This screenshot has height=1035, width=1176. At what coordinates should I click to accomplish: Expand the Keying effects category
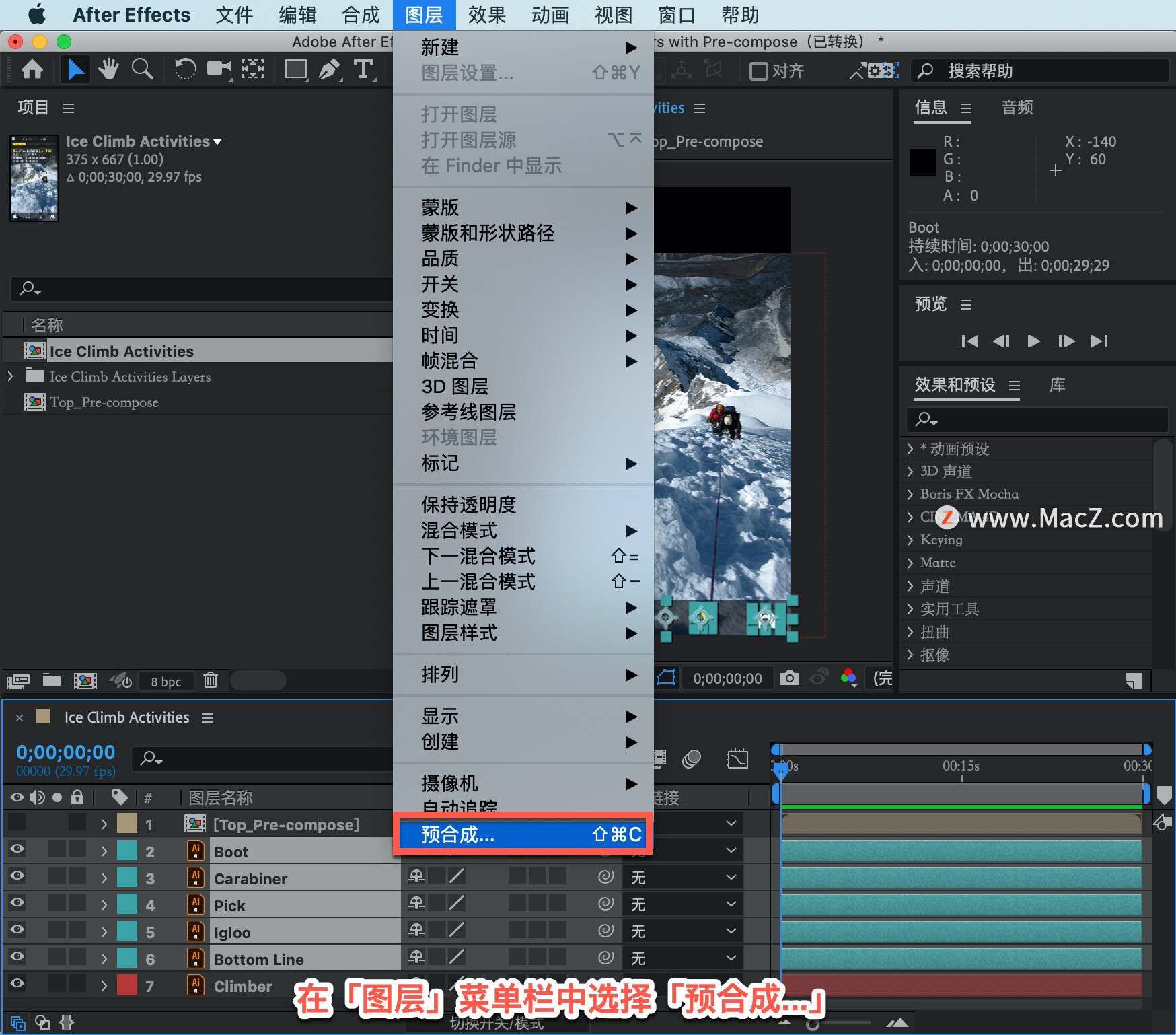[910, 540]
